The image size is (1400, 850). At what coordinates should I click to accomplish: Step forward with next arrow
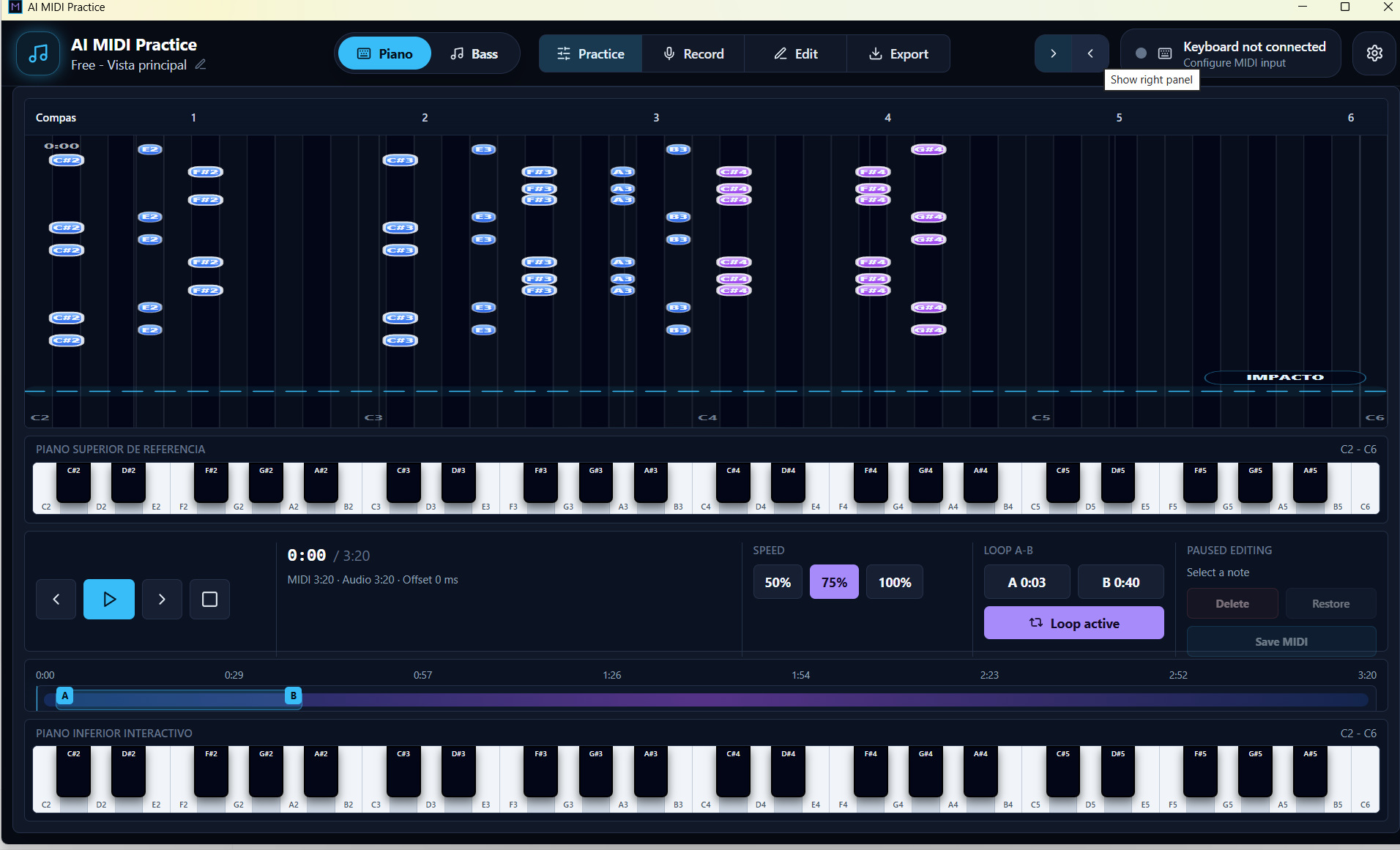click(162, 599)
